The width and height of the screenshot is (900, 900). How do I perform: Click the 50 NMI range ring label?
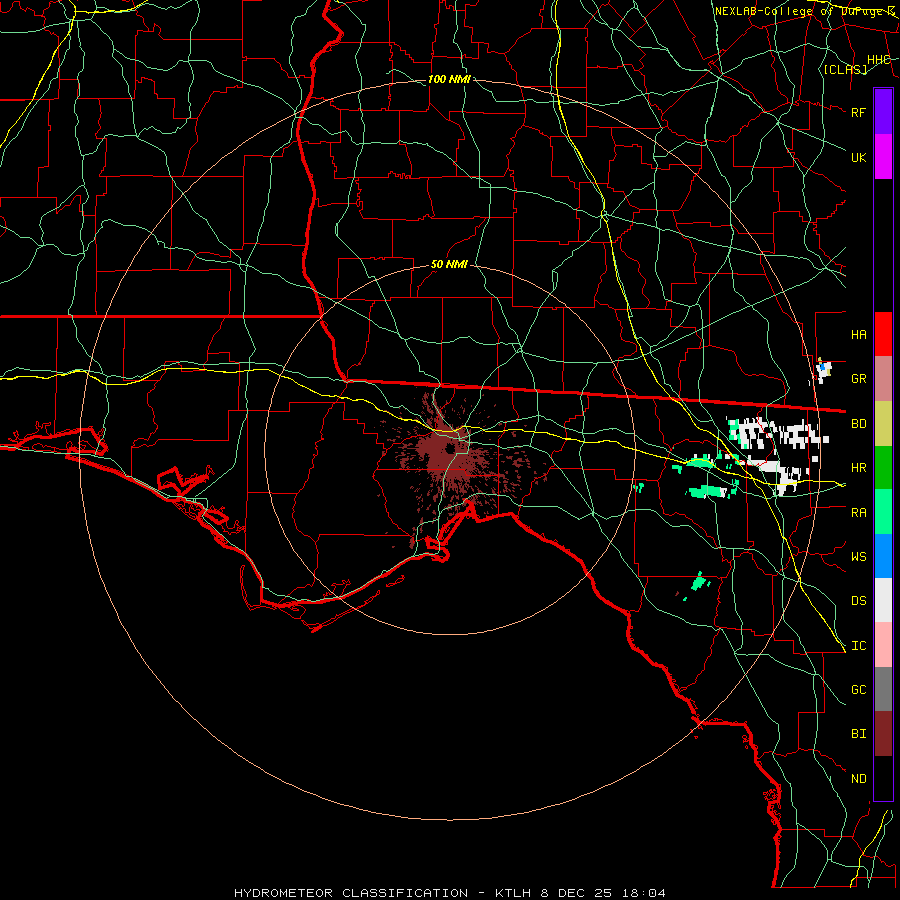(x=449, y=264)
